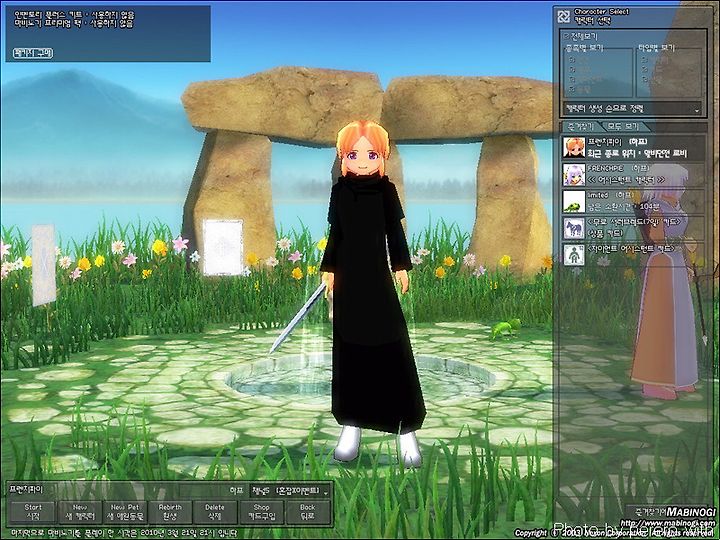Select the limited pet row with 104분
Viewport: 720px width, 540px height.
coord(634,202)
